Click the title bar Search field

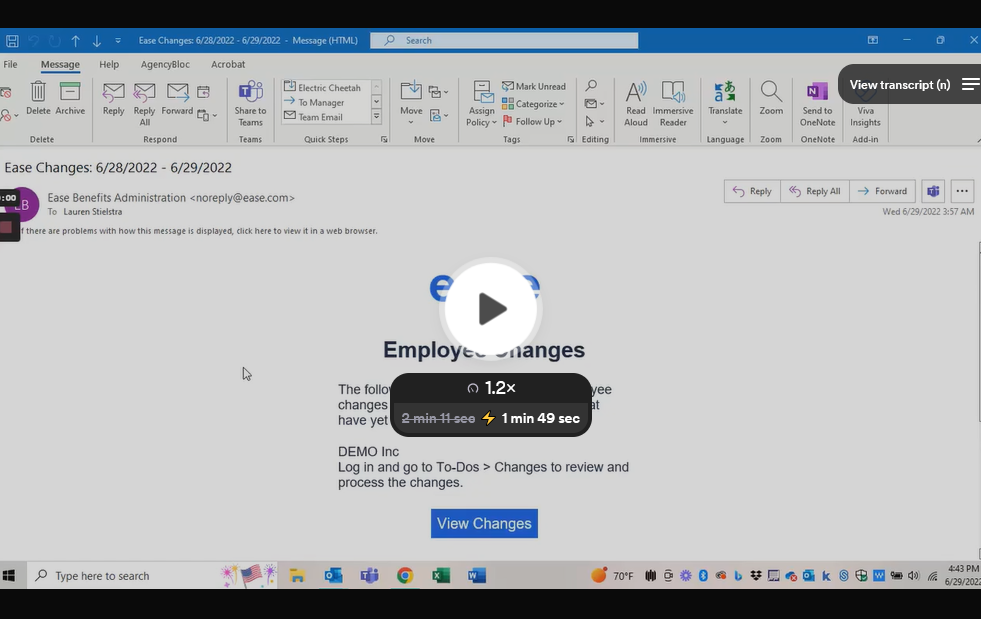[504, 40]
